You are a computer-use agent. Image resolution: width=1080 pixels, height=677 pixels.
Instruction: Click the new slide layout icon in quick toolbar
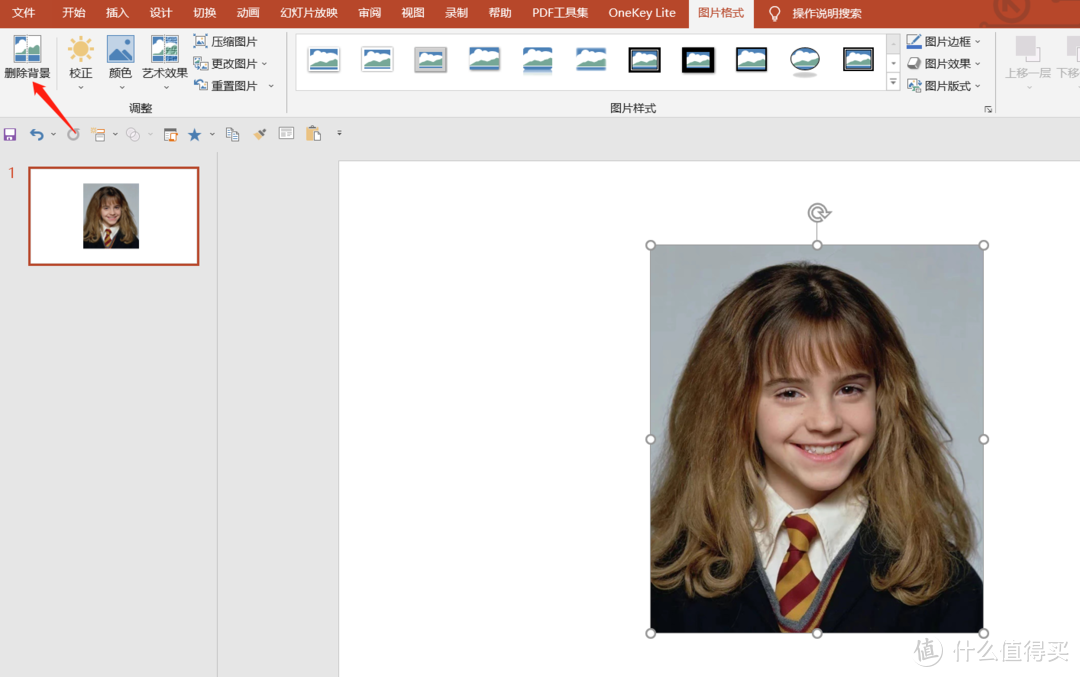(x=99, y=134)
